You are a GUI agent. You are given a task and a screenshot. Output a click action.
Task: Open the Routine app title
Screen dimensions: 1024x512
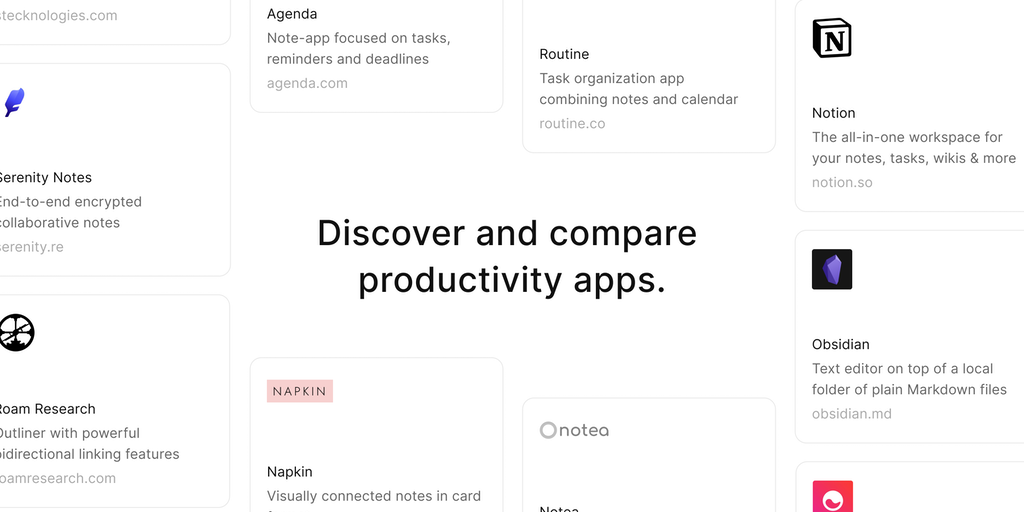point(564,54)
